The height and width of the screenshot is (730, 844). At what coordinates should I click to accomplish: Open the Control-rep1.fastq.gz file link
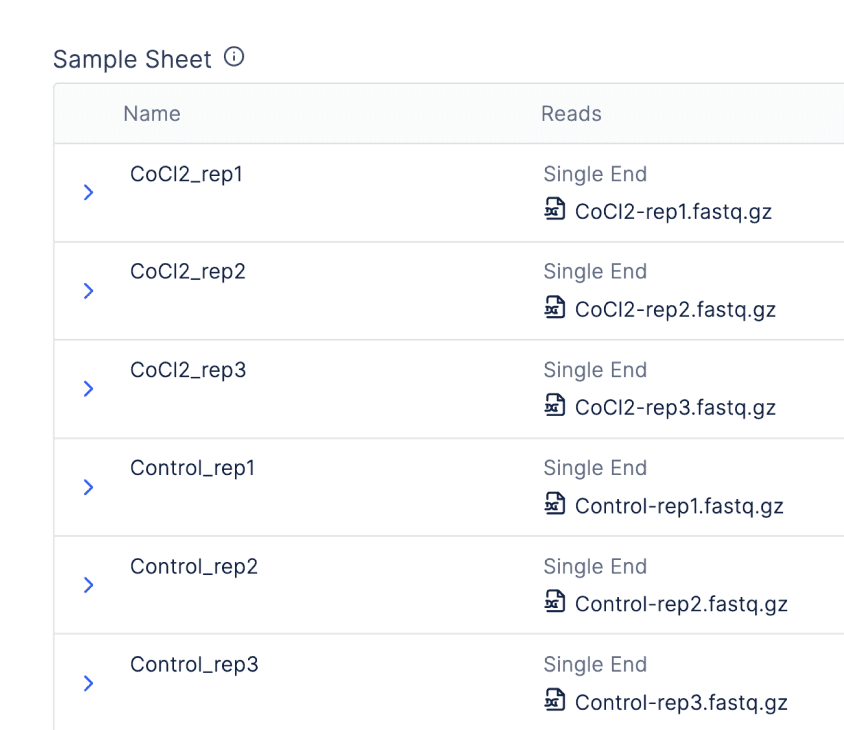pyautogui.click(x=679, y=506)
